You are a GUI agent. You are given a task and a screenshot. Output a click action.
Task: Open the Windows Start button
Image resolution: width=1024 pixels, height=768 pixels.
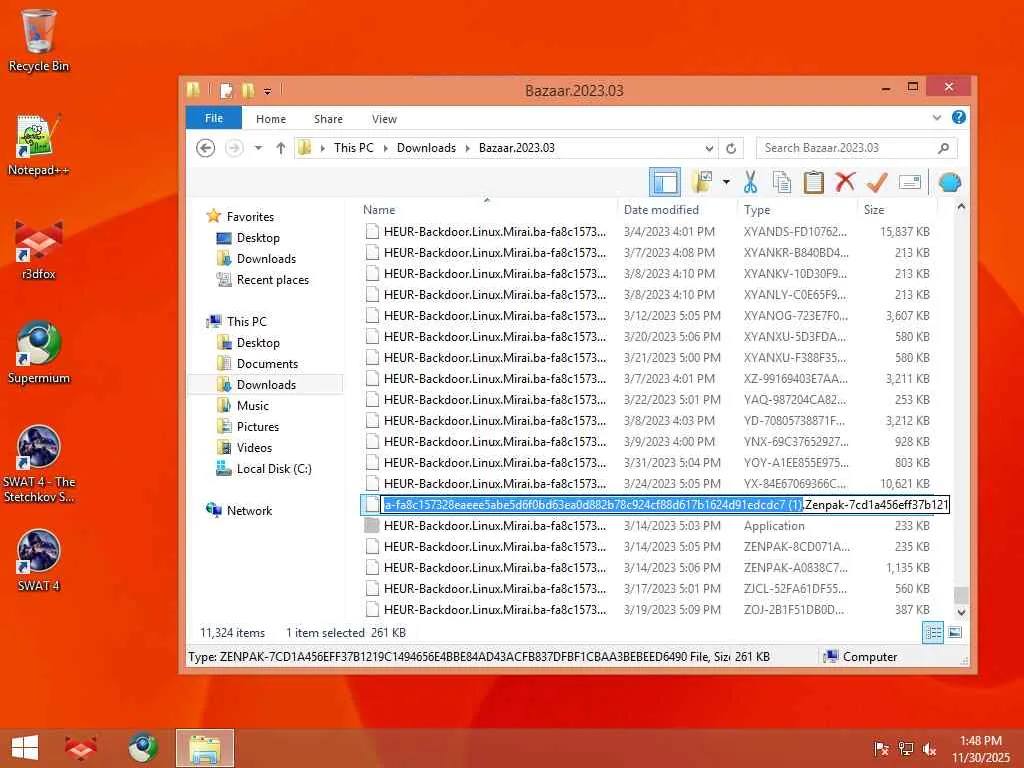click(x=25, y=748)
